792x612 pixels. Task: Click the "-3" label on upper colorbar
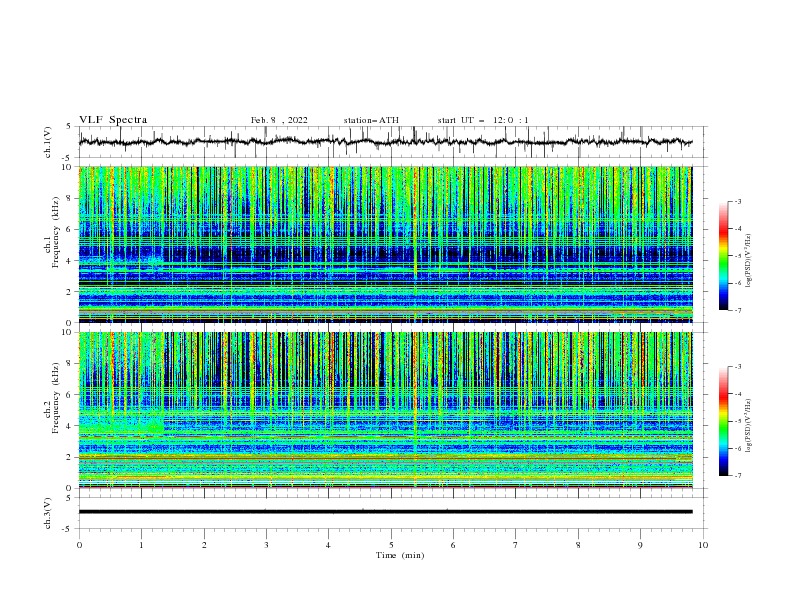738,201
